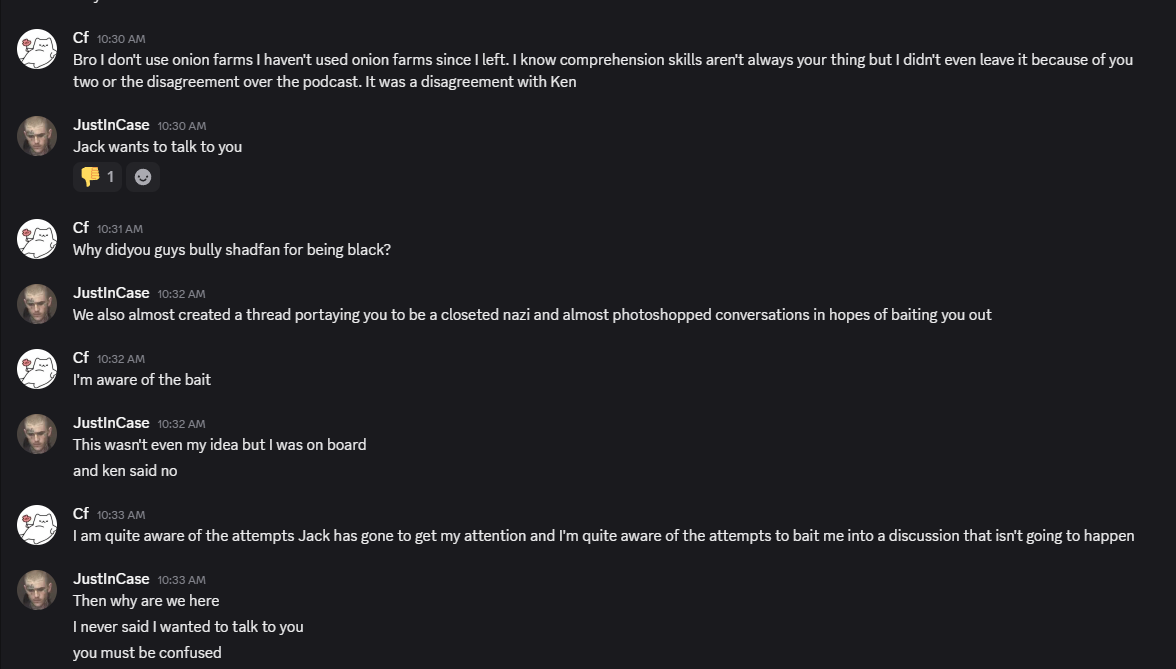
Task: Toggle the thumbs-down reaction under Jack message
Action: click(97, 177)
